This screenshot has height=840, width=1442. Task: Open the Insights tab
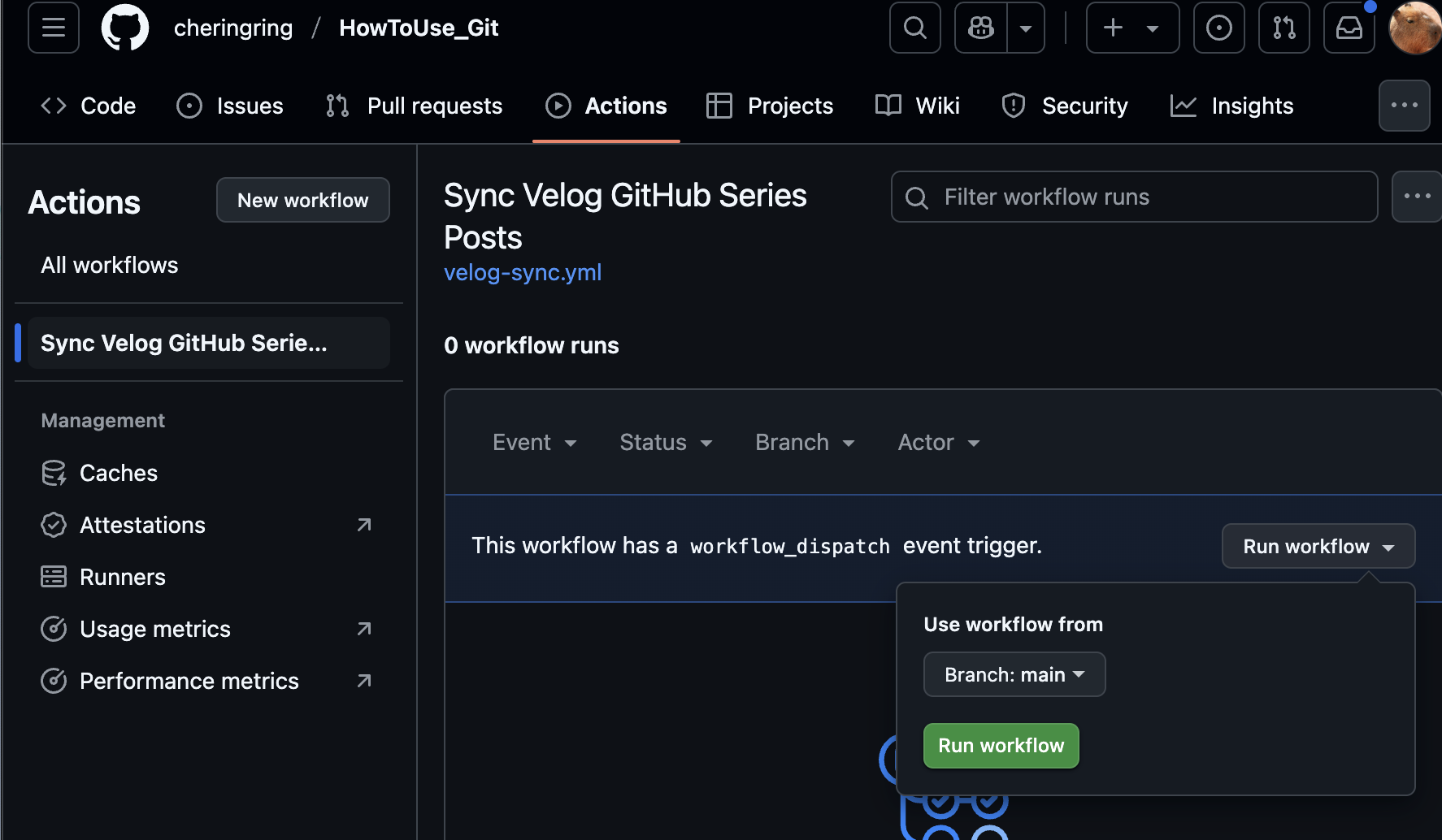point(1232,106)
